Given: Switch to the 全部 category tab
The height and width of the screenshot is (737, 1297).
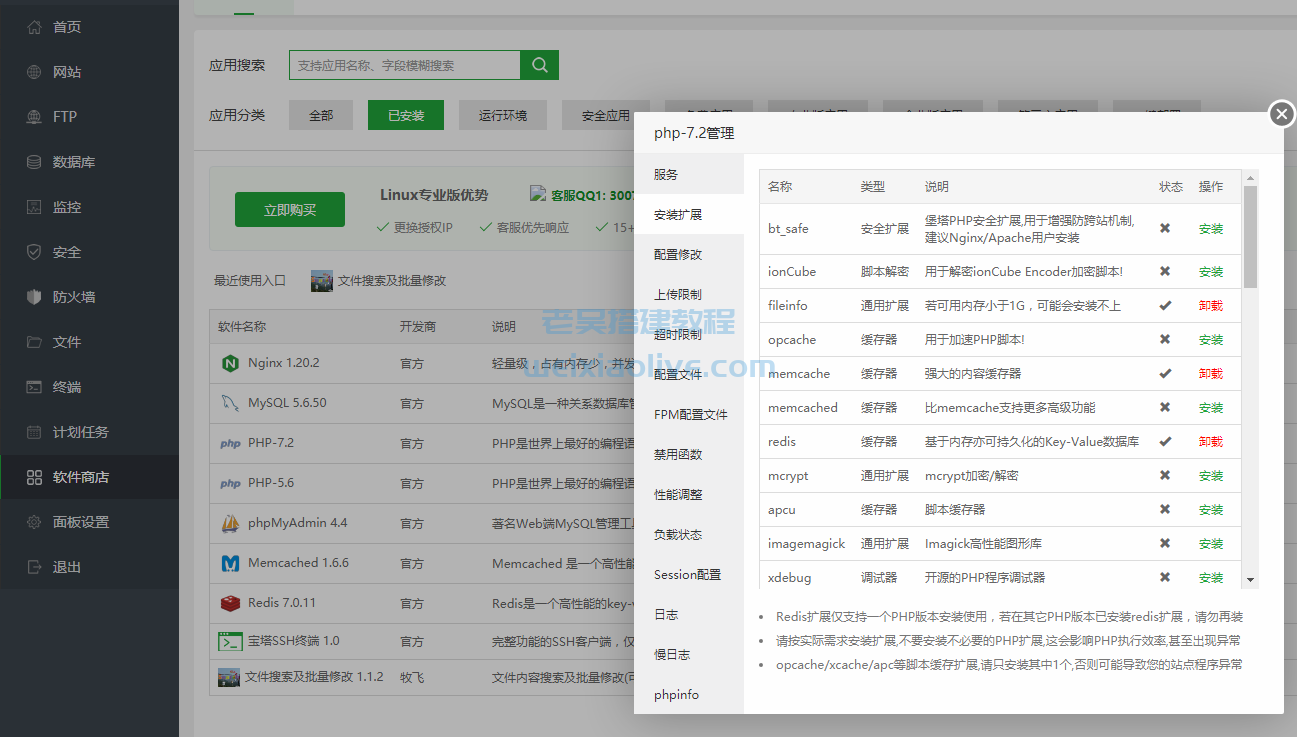Looking at the screenshot, I should click(320, 114).
